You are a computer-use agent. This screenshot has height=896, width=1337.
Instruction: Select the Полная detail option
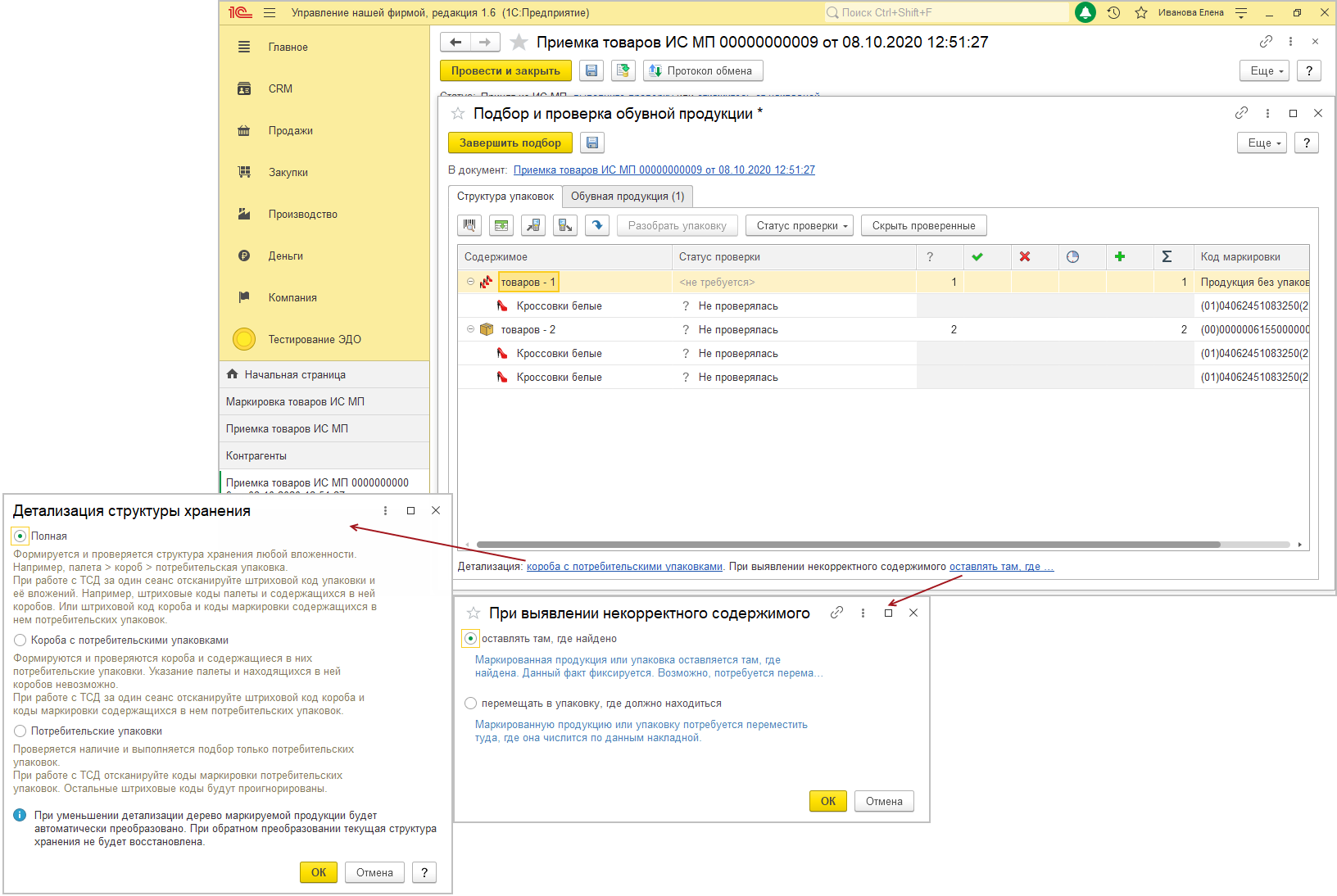click(20, 536)
